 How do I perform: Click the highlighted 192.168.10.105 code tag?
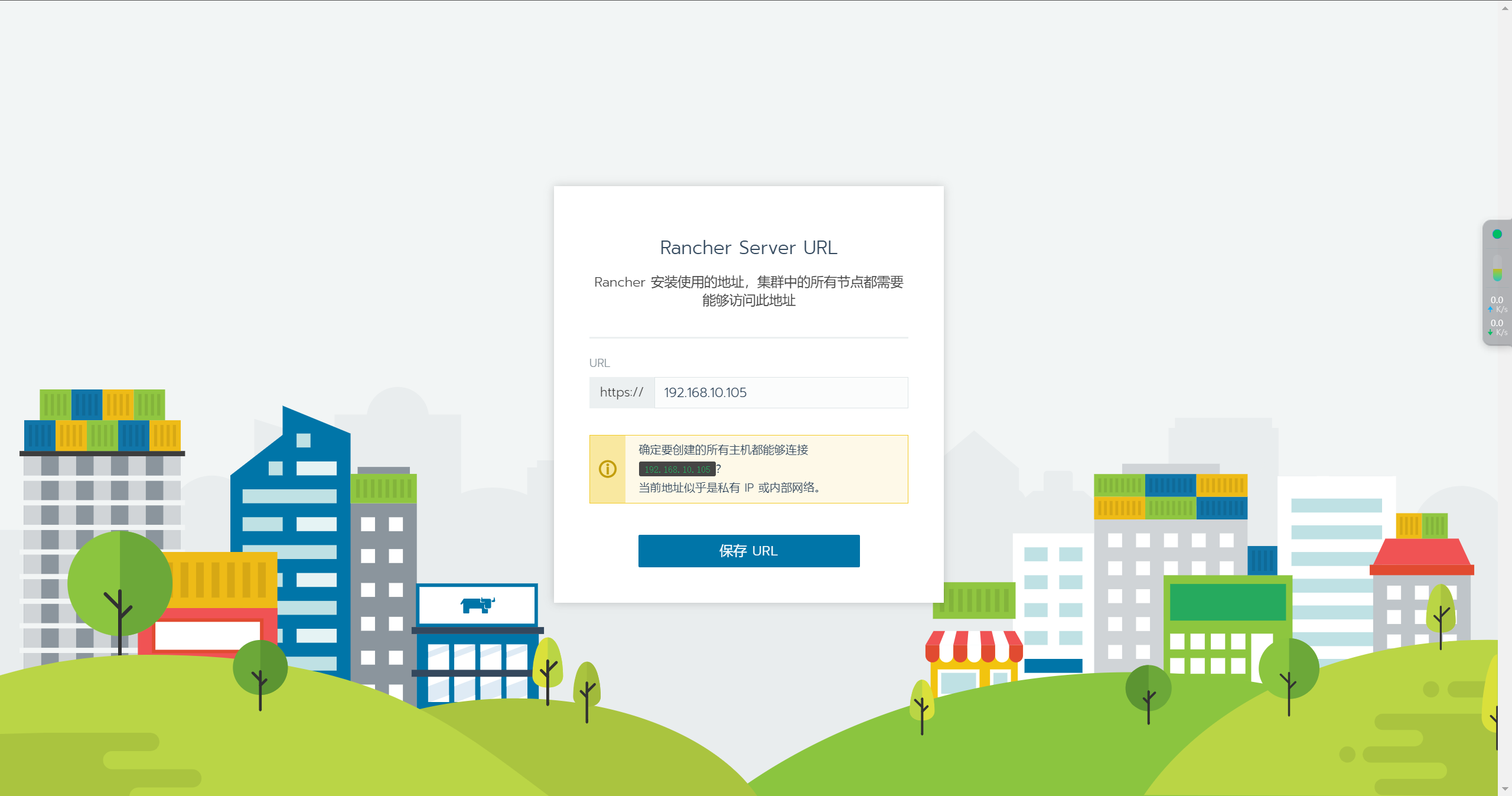(677, 469)
